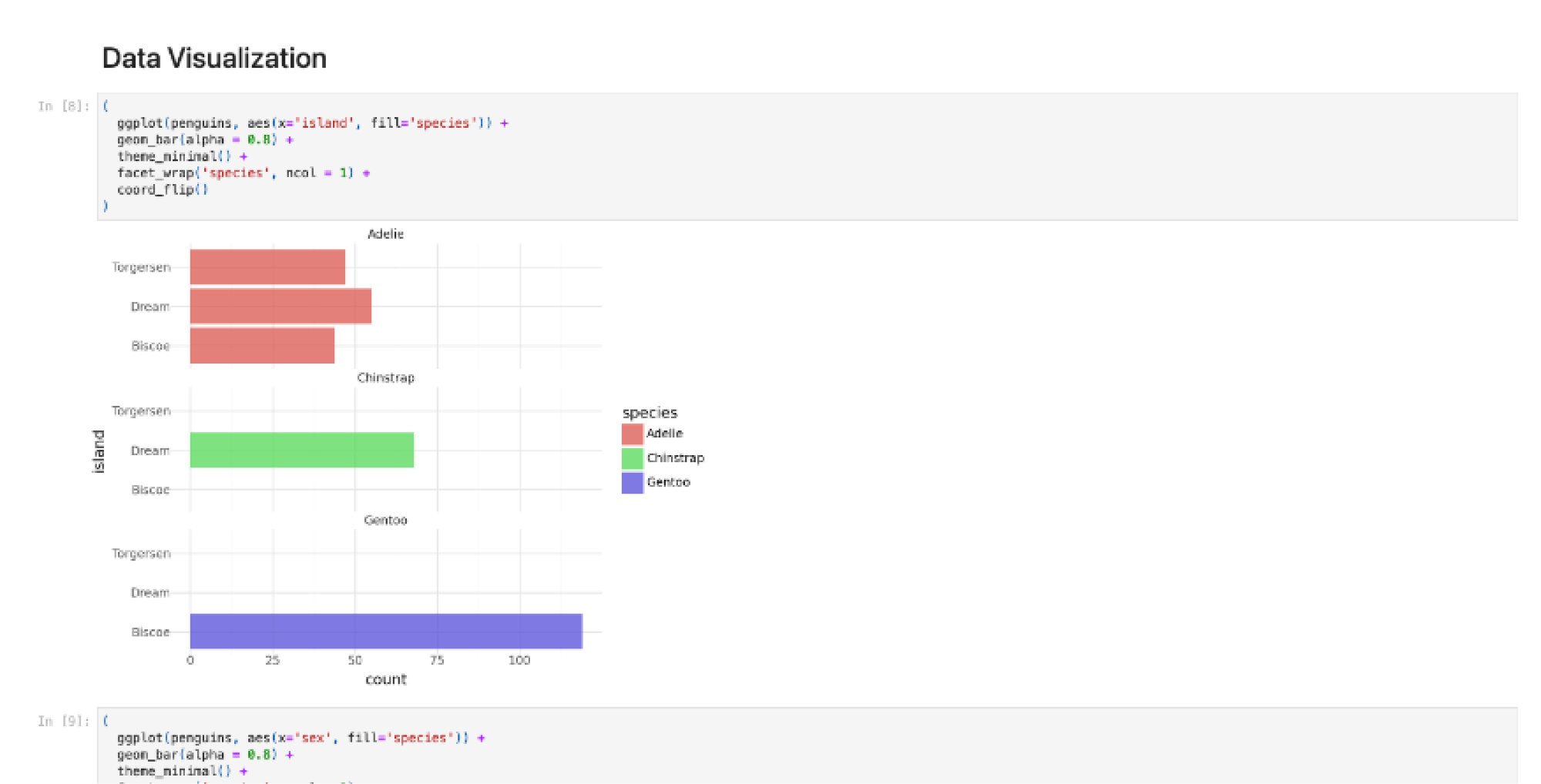Click the theme_minimal() line in cell 9
The image size is (1541, 784).
[x=182, y=772]
